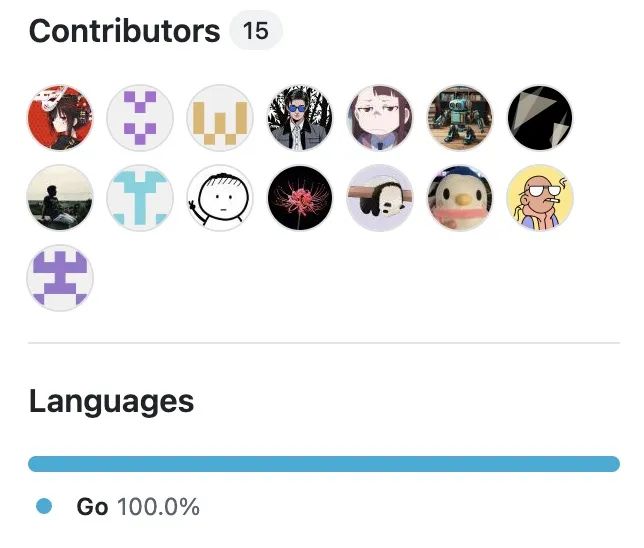Open the red spider lily flower avatar

coord(300,198)
